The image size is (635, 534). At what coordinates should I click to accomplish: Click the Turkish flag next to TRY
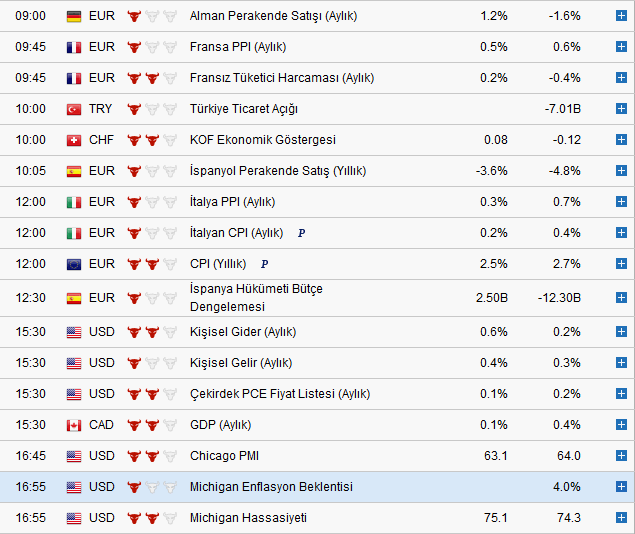click(74, 109)
